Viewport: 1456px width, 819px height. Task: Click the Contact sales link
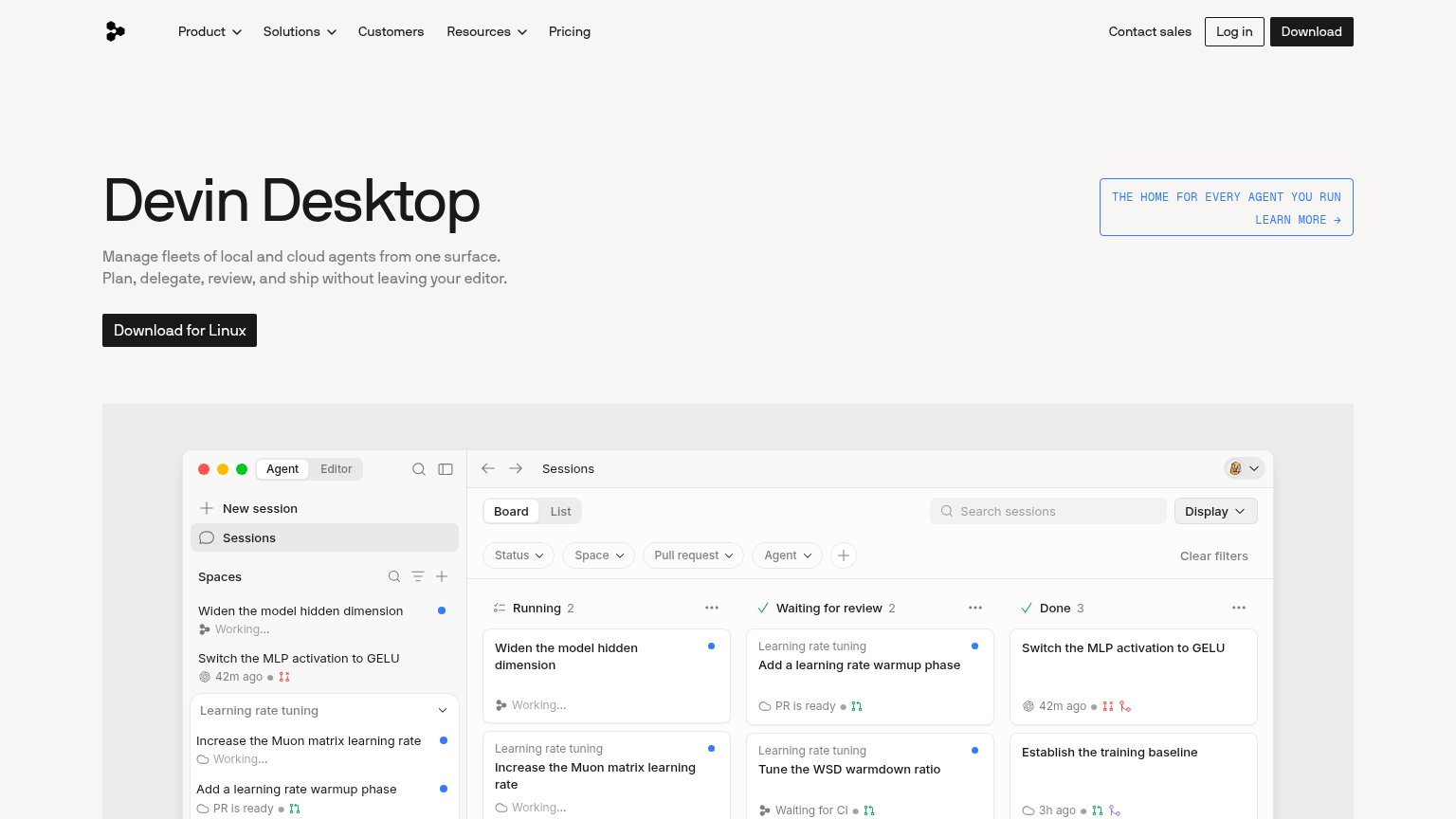[x=1150, y=31]
